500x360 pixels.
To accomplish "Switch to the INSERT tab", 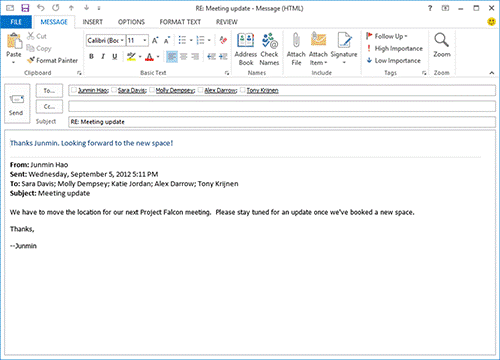I will coord(93,22).
